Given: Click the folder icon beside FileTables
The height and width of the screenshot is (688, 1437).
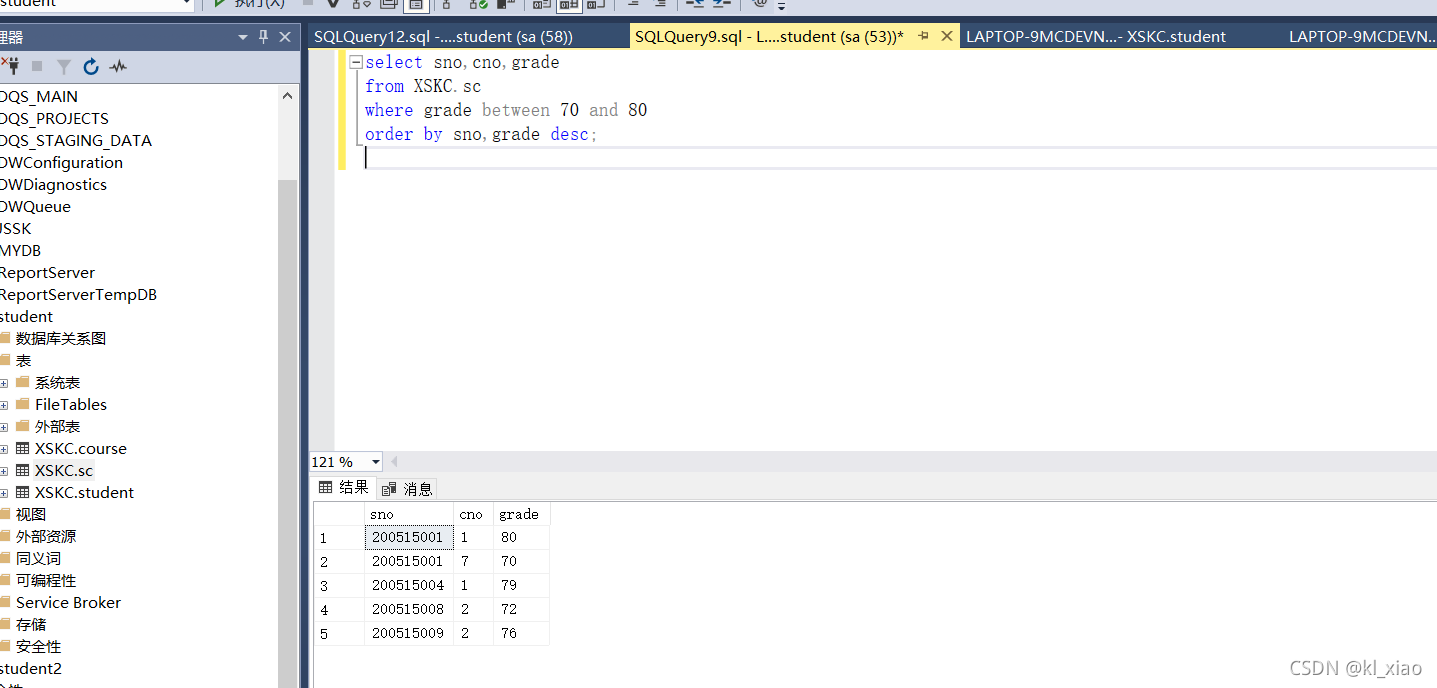Looking at the screenshot, I should (x=23, y=404).
